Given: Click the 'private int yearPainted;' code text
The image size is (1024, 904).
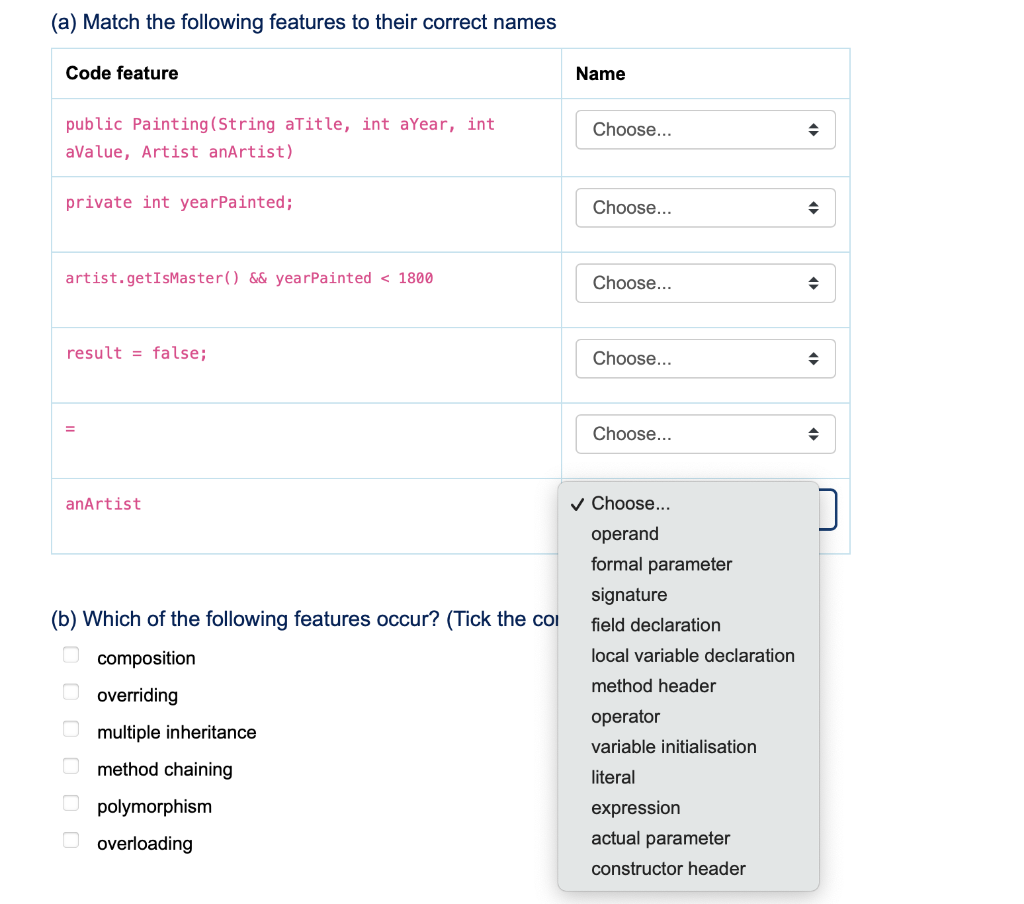Looking at the screenshot, I should (180, 202).
